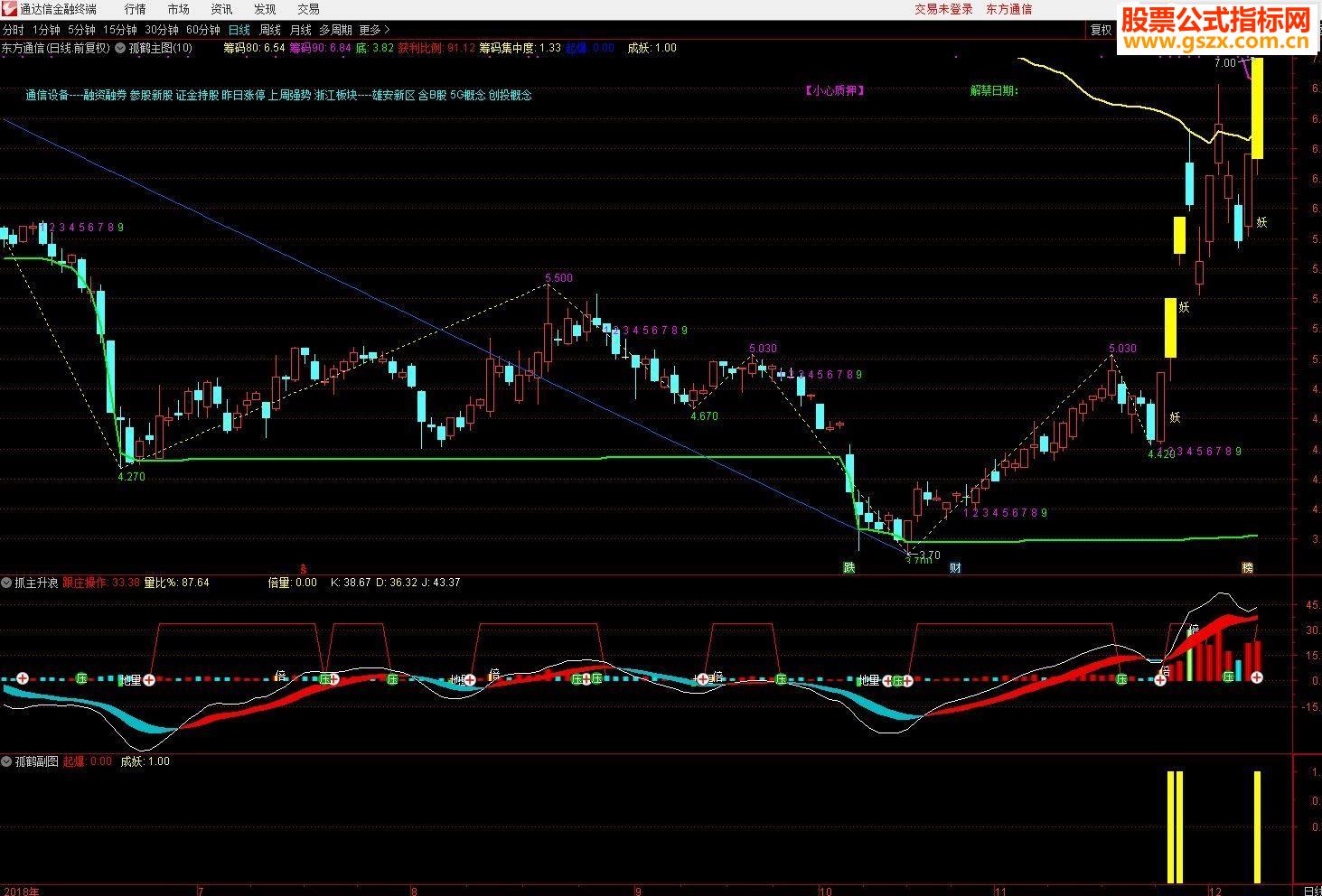This screenshot has width=1322, height=896.
Task: Click the 5.500 peak price label
Action: 558,278
